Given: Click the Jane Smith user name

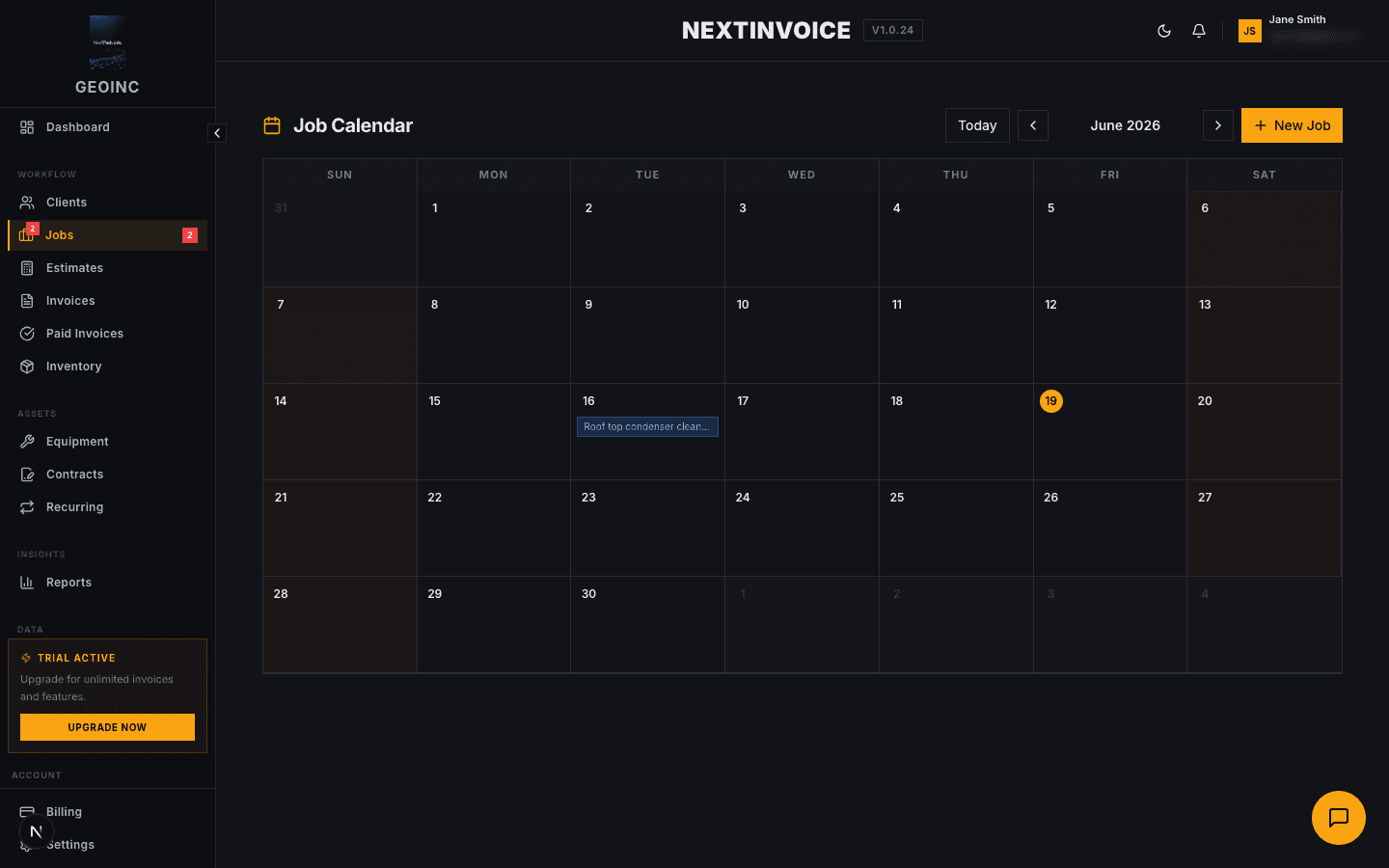Looking at the screenshot, I should point(1297,19).
